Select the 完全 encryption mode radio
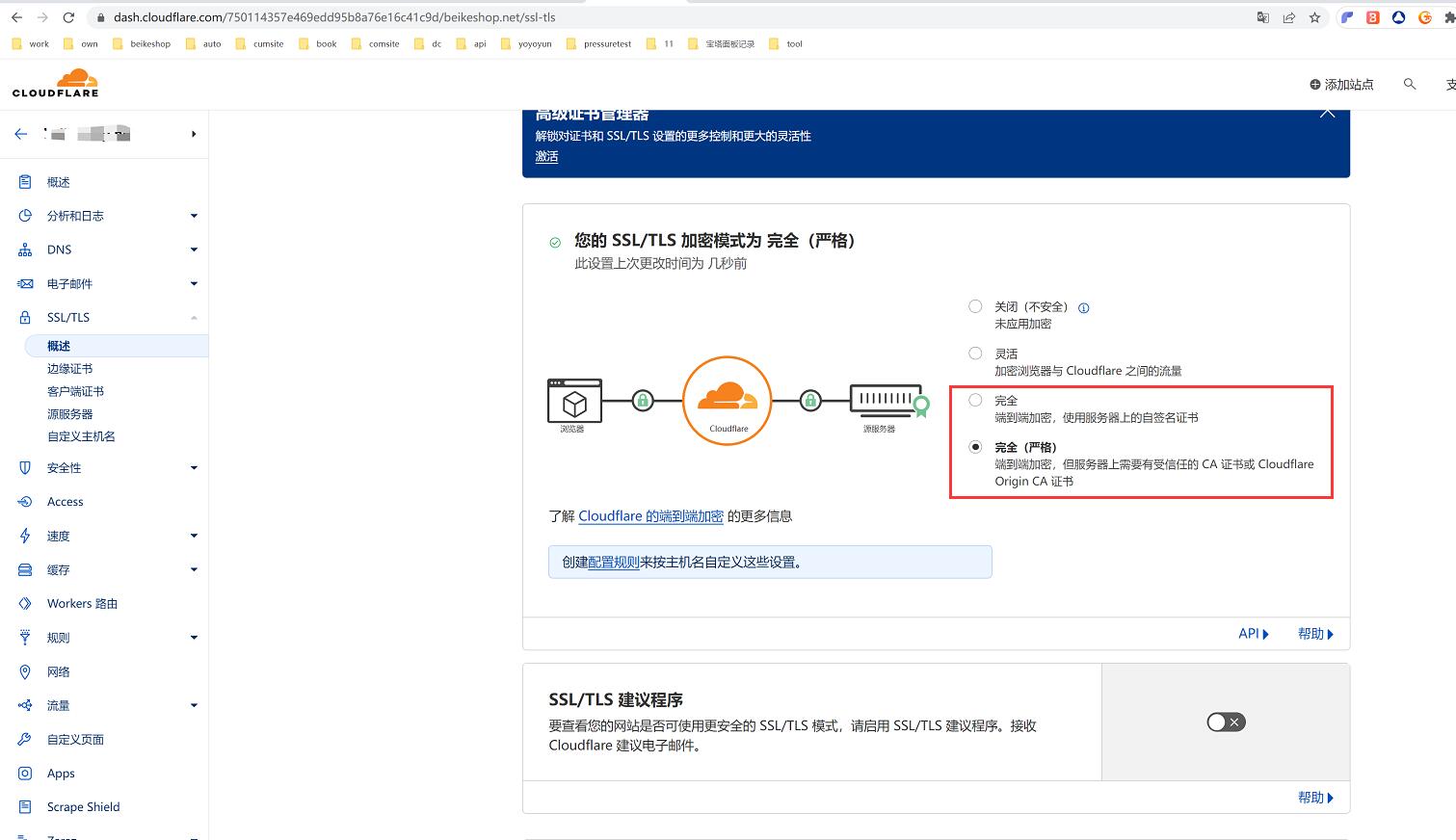Screen dimensions: 1456x840 (975, 400)
